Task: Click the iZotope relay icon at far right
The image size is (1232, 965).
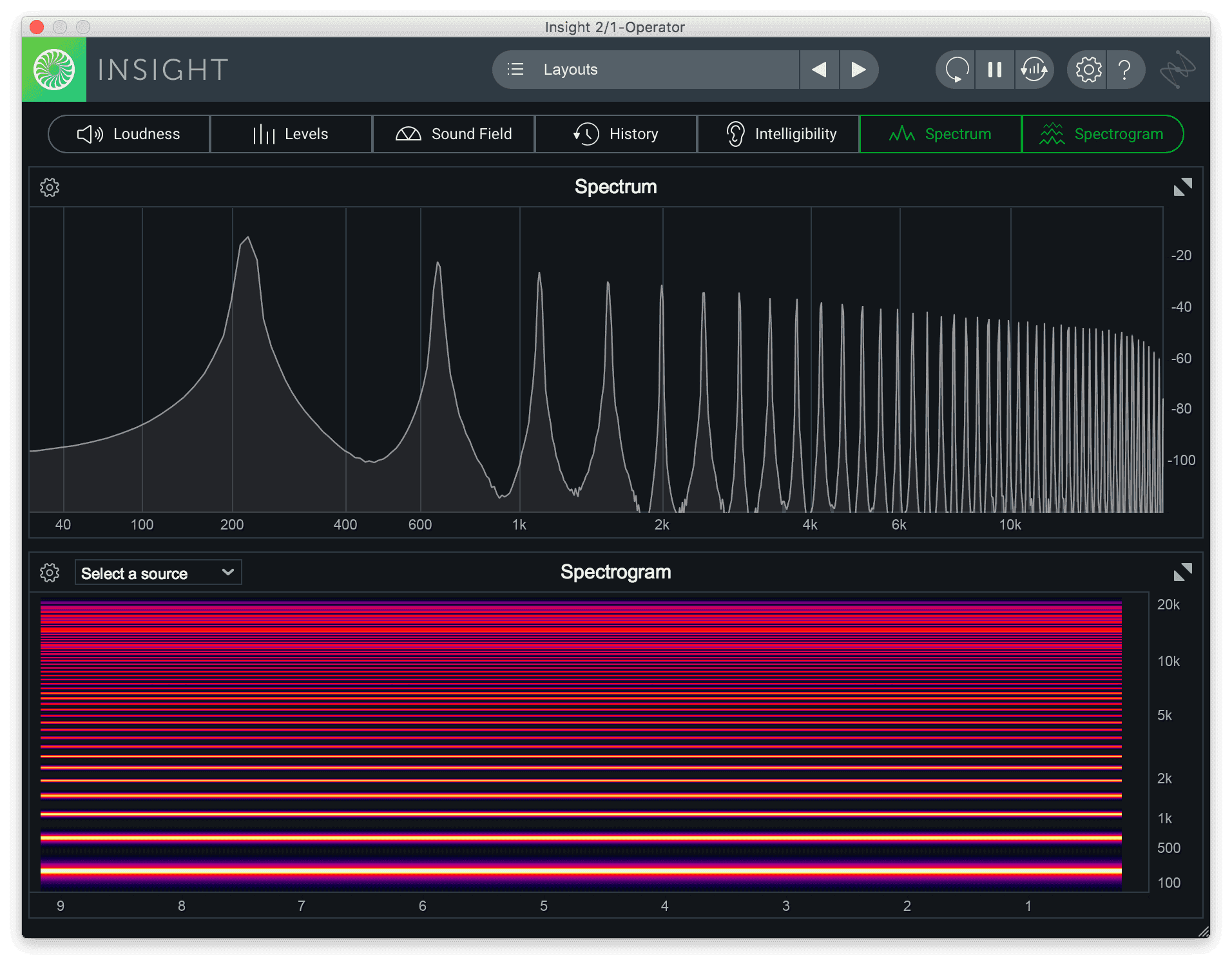Action: pyautogui.click(x=1178, y=70)
